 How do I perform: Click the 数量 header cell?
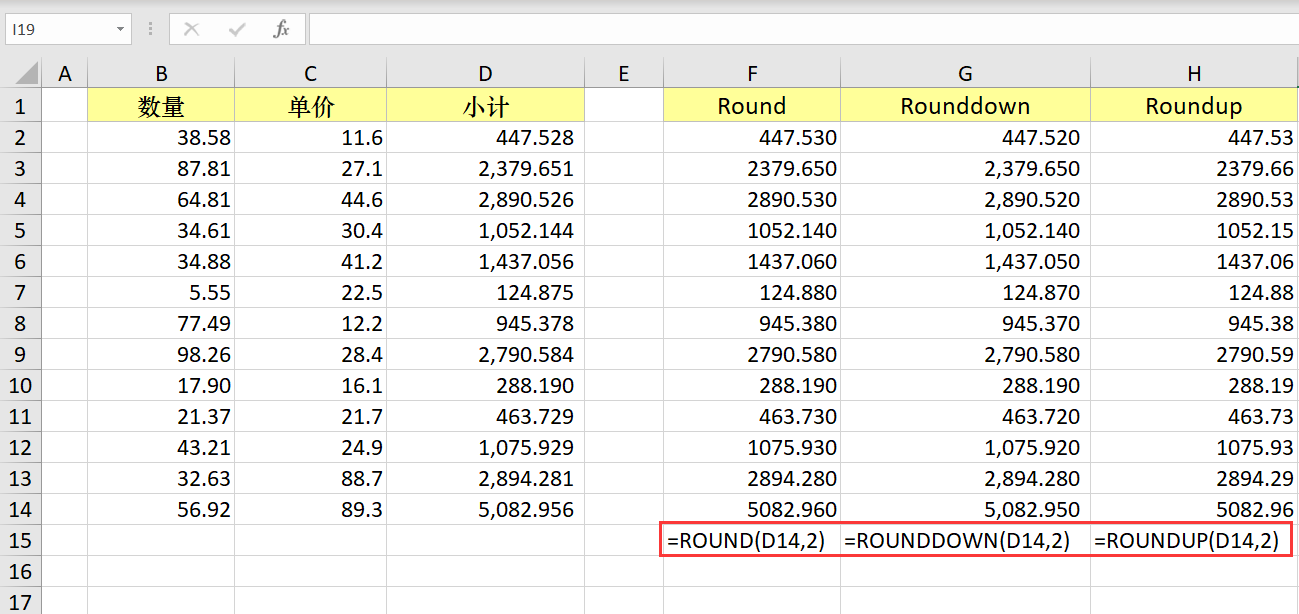tap(161, 106)
